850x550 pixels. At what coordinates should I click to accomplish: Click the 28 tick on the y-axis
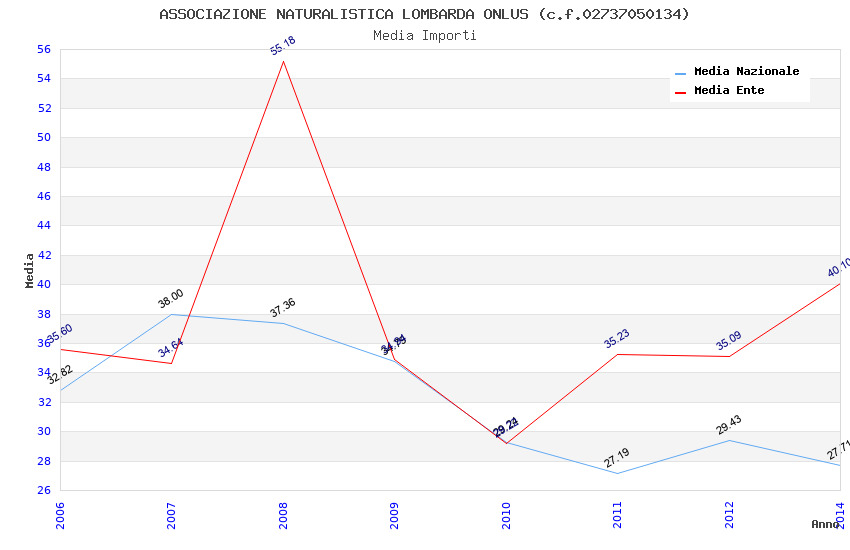tap(44, 461)
